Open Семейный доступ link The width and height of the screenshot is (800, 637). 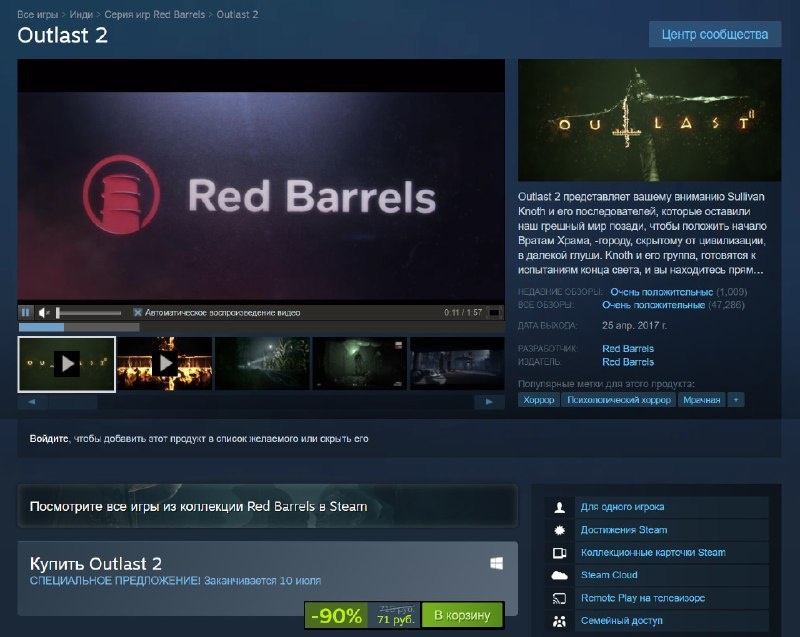[x=621, y=621]
